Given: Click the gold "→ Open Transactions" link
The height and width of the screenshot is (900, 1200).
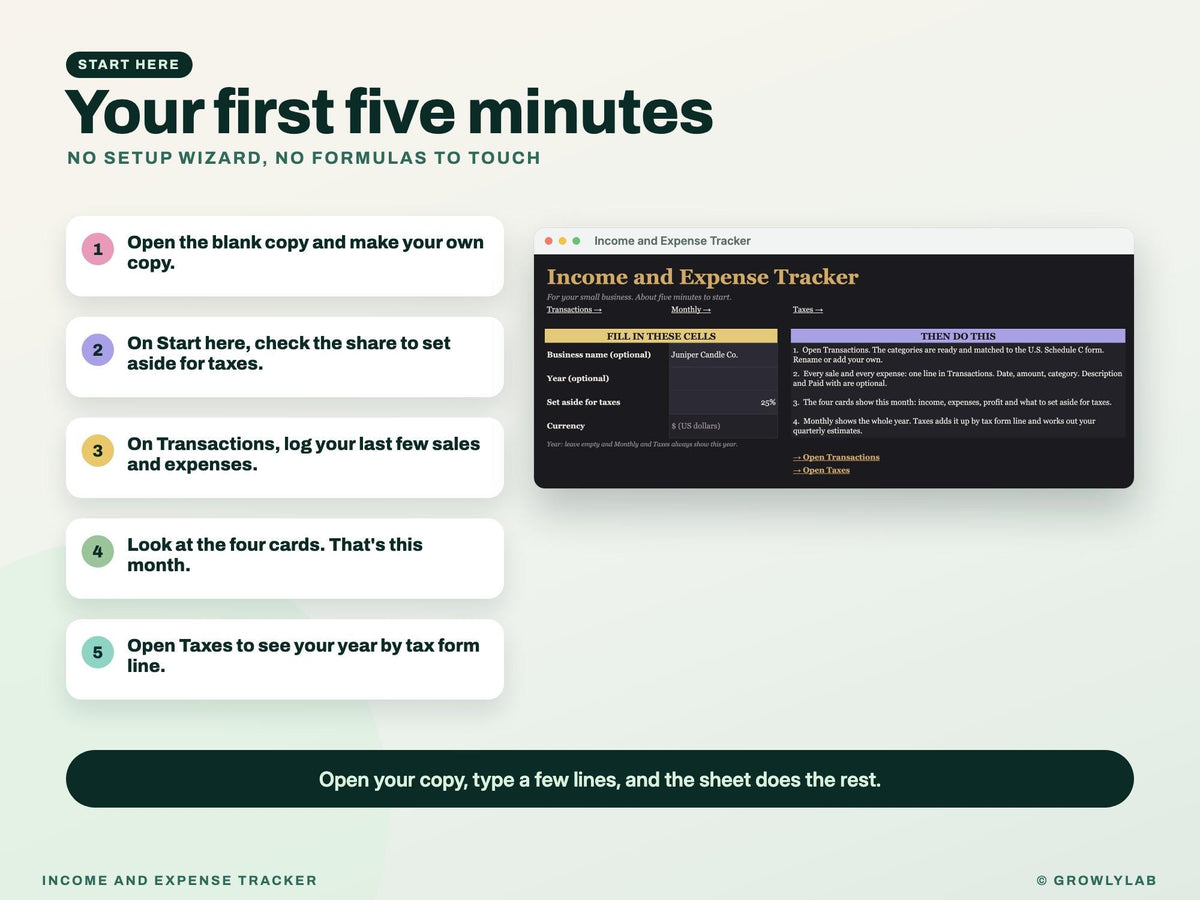Looking at the screenshot, I should 836,457.
